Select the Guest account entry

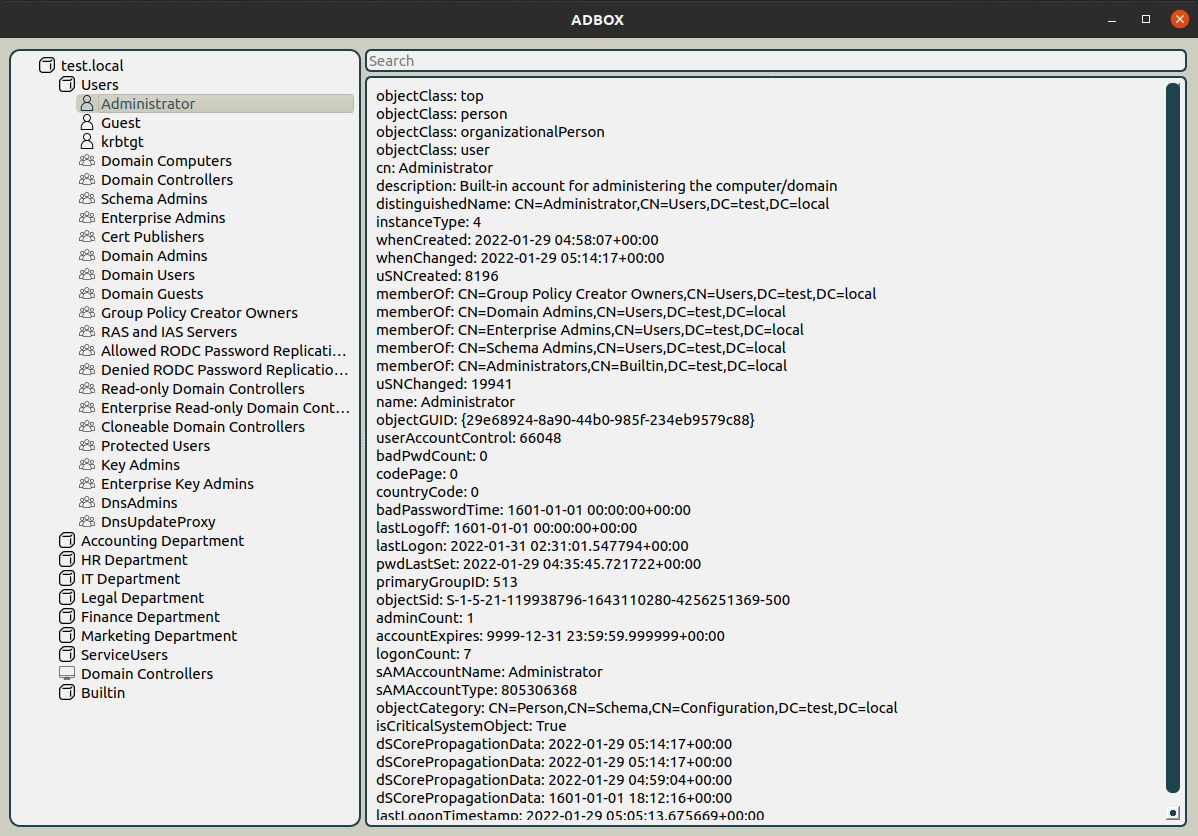coord(121,123)
